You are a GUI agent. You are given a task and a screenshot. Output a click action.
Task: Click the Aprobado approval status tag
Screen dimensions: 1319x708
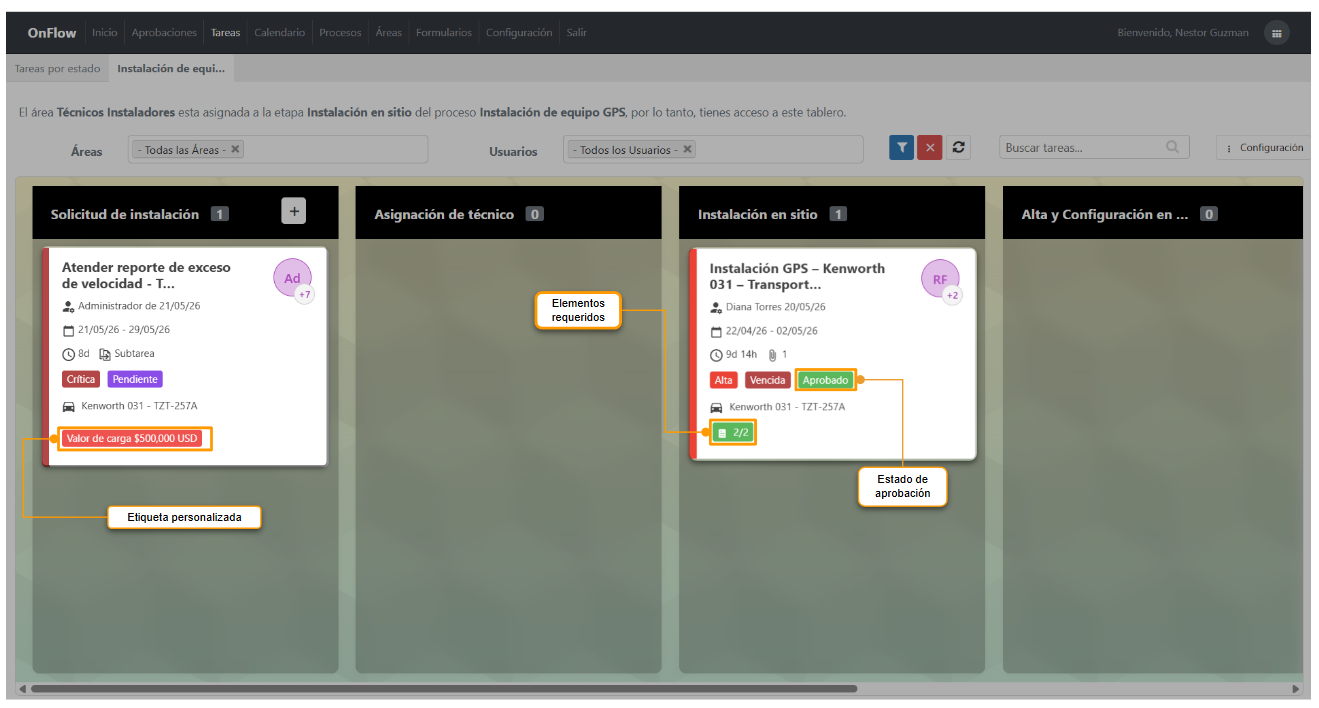tap(826, 380)
